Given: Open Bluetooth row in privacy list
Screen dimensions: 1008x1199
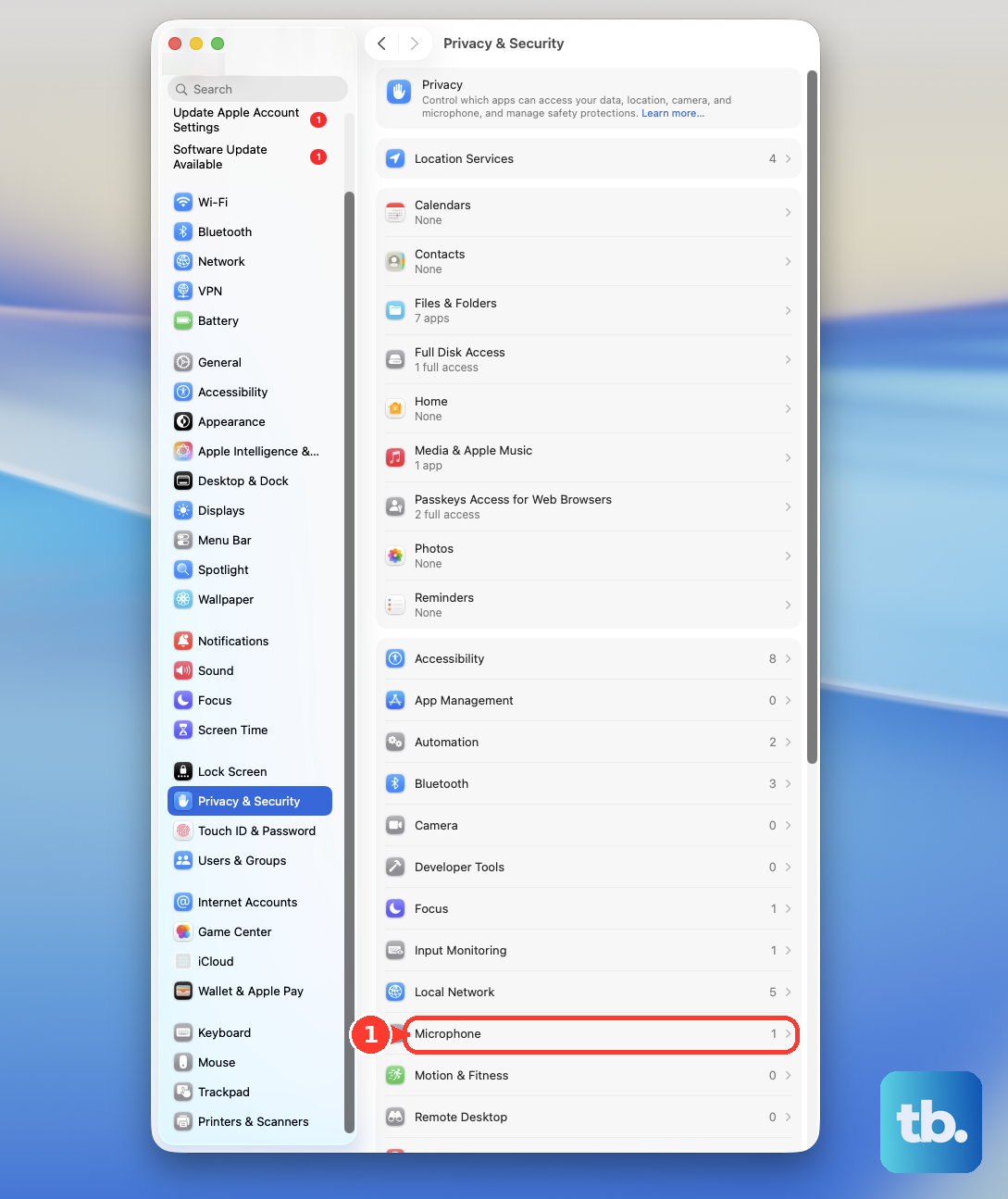Looking at the screenshot, I should [588, 783].
